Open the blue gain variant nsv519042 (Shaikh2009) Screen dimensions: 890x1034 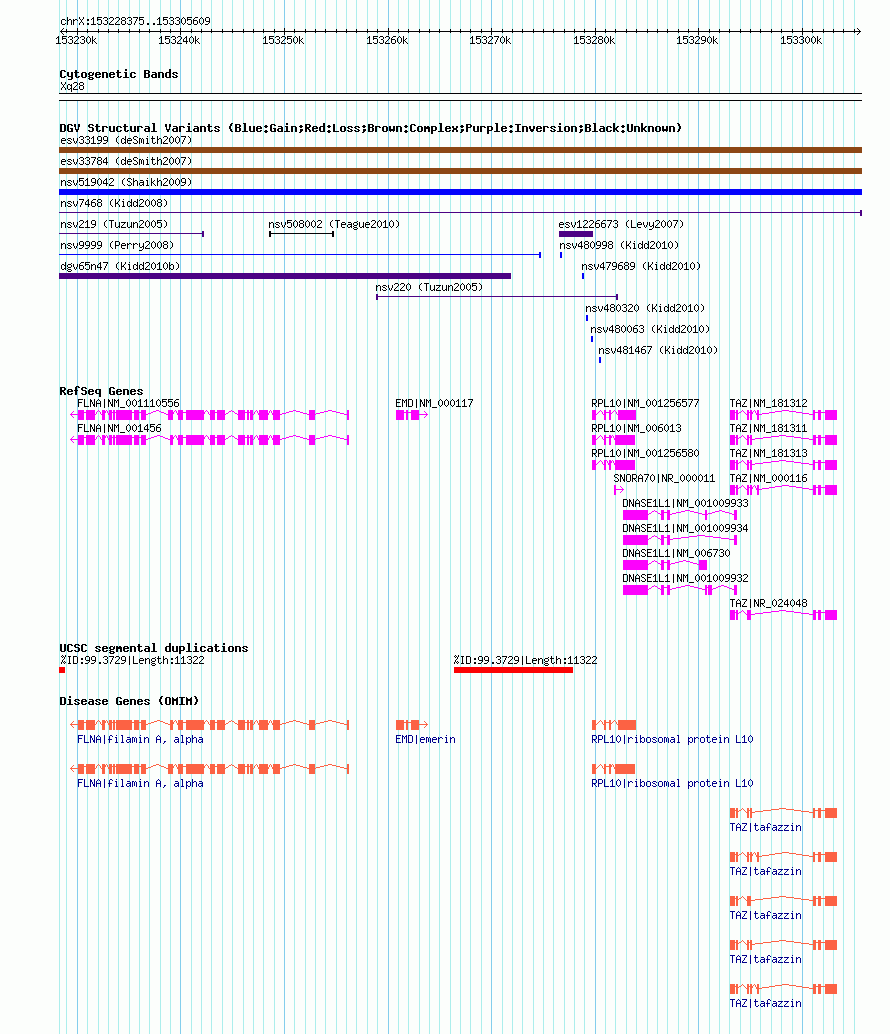pyautogui.click(x=460, y=192)
